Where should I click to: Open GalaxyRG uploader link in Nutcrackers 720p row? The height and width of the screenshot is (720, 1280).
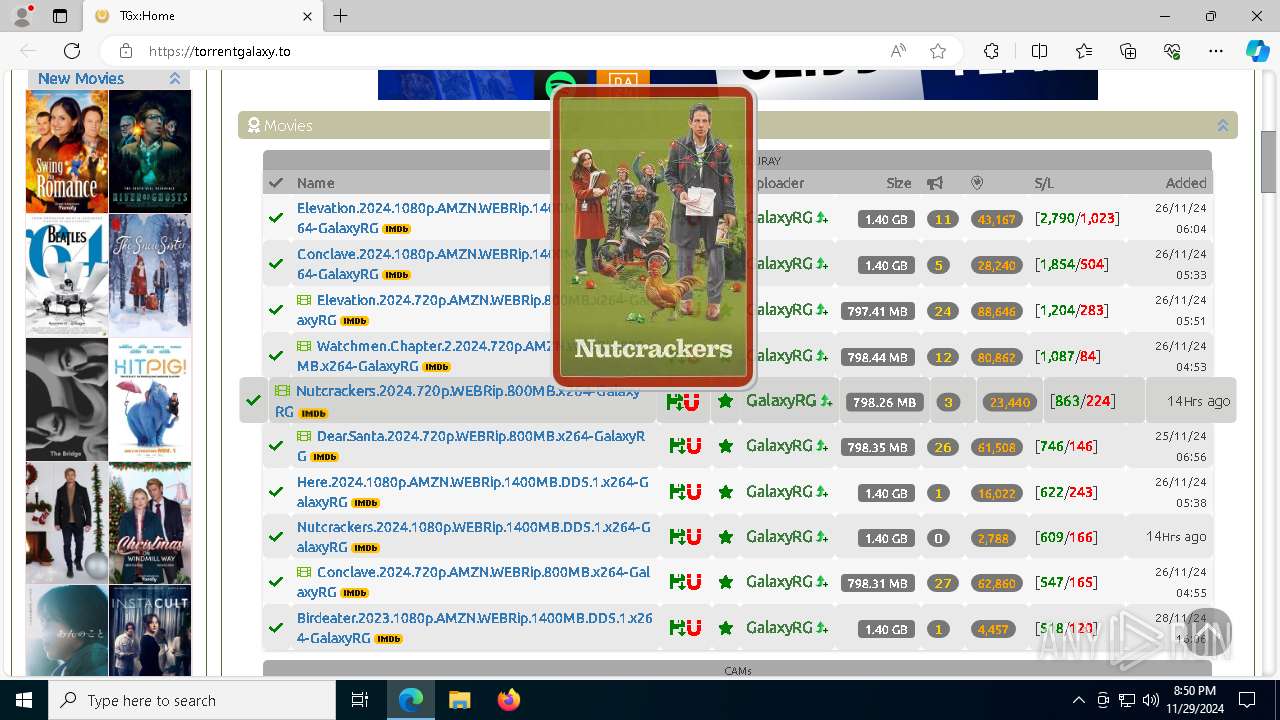tap(781, 401)
